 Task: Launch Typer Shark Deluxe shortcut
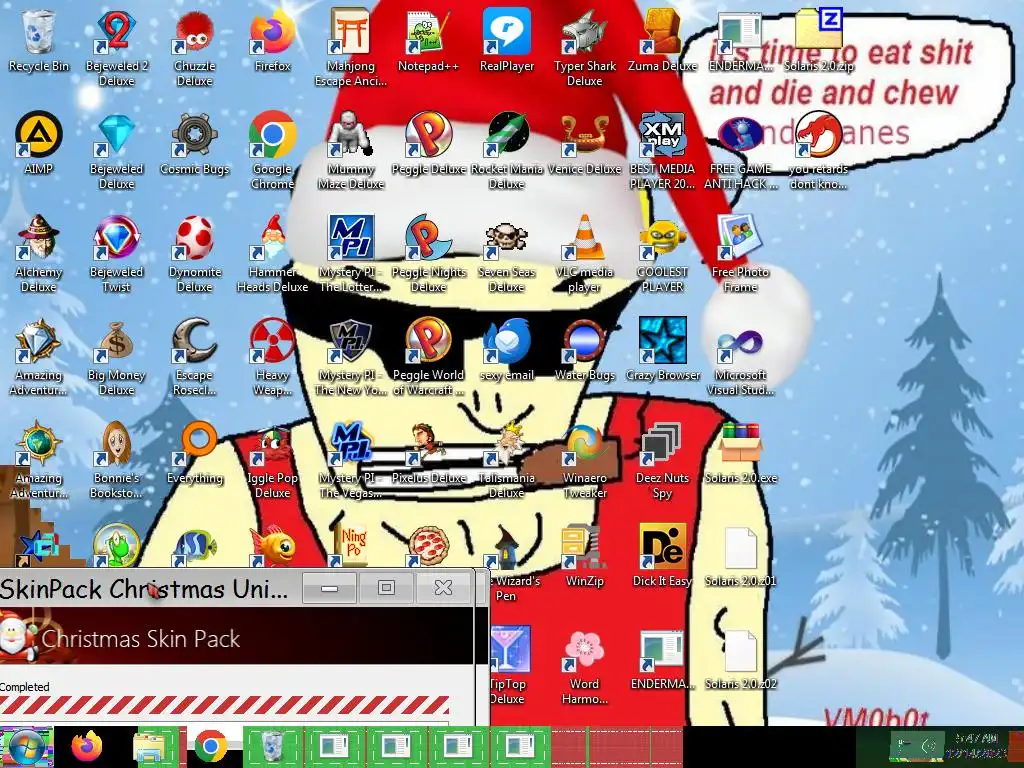point(584,48)
